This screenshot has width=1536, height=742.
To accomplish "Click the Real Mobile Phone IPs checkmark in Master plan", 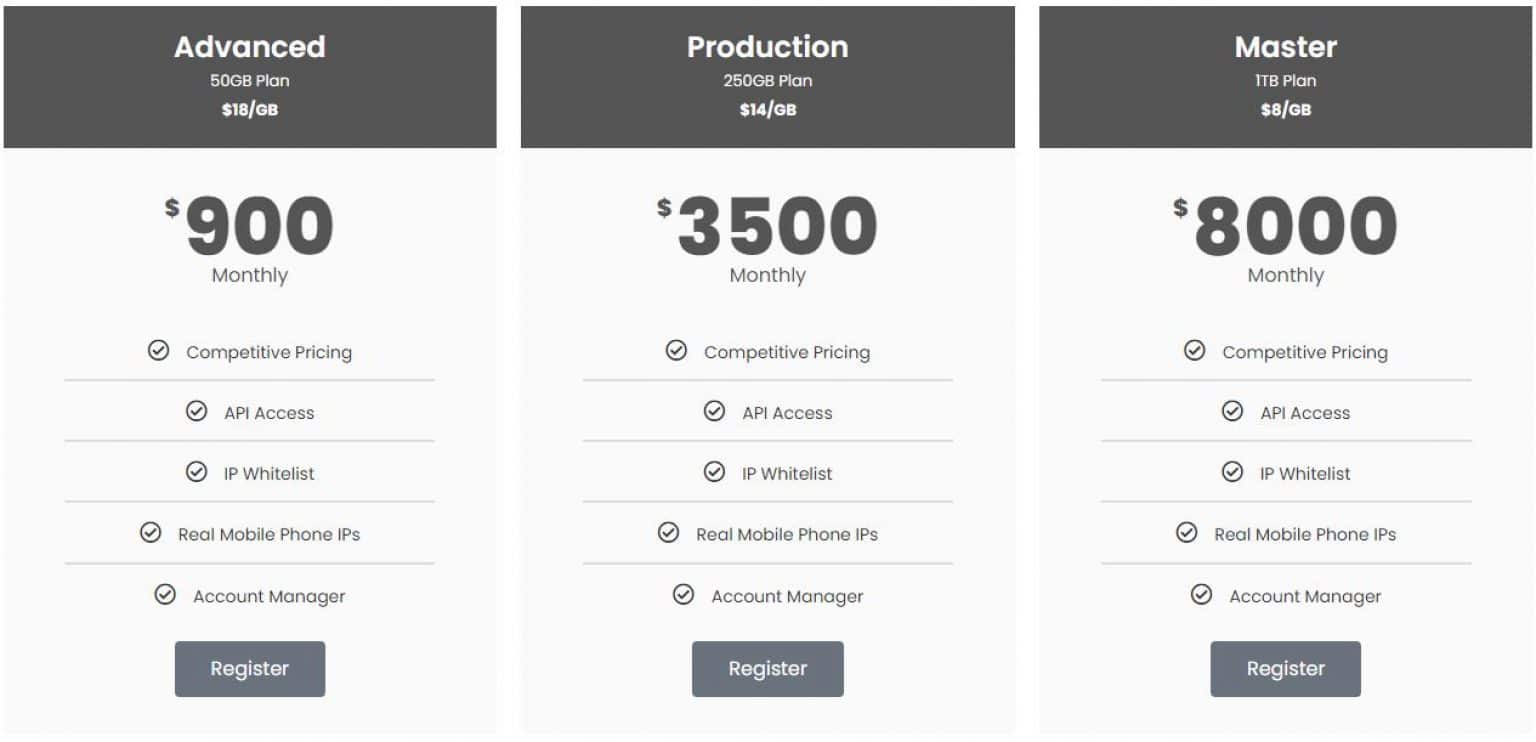I will tap(1188, 533).
